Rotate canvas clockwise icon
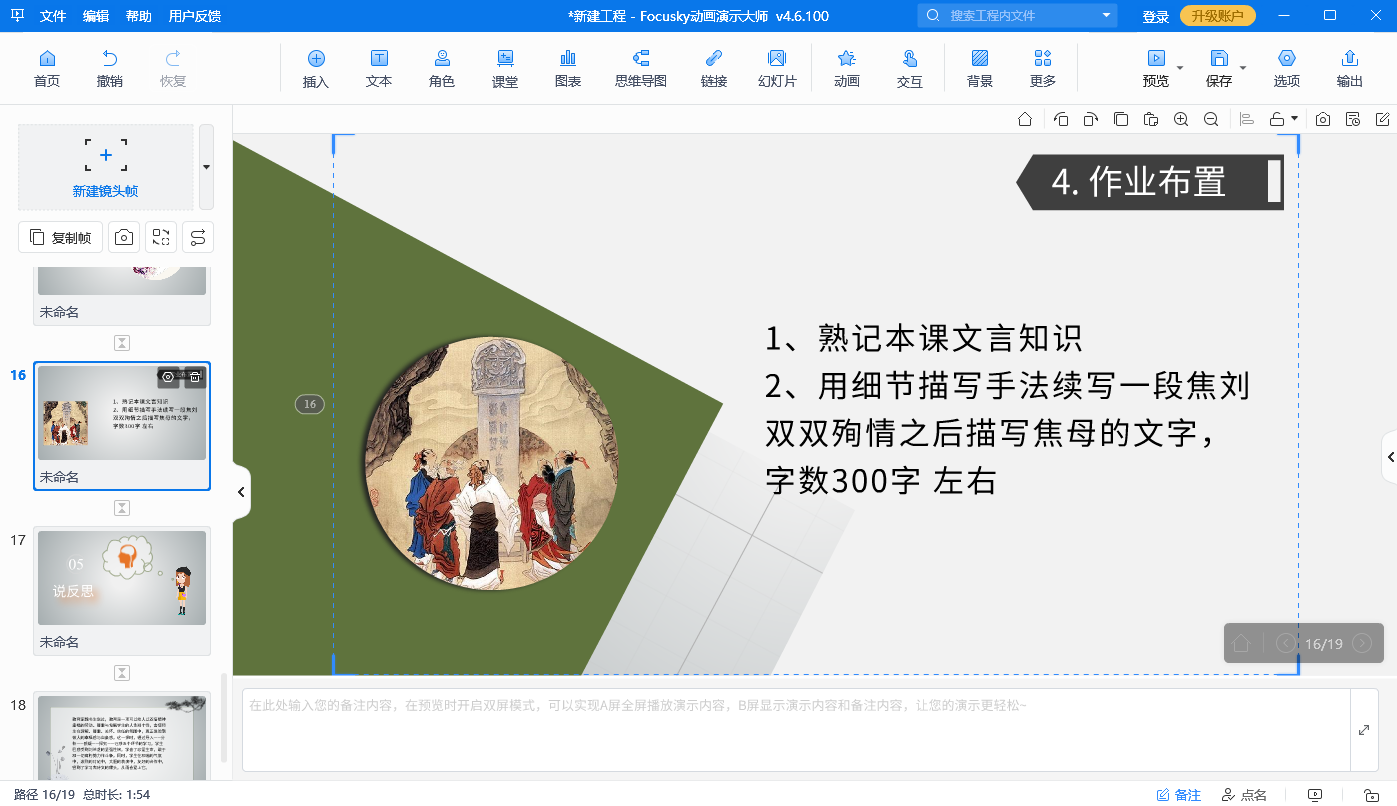 pos(1091,119)
